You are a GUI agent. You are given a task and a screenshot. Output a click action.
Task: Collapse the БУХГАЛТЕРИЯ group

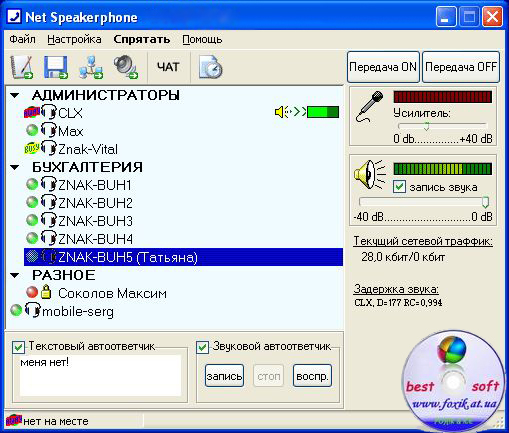(15, 167)
